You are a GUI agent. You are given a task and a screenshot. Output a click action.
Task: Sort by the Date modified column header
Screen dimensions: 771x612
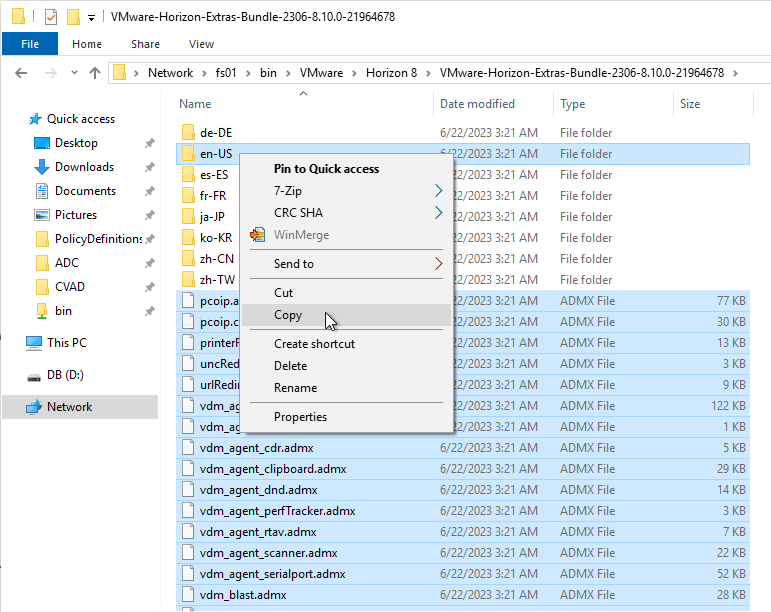point(477,104)
